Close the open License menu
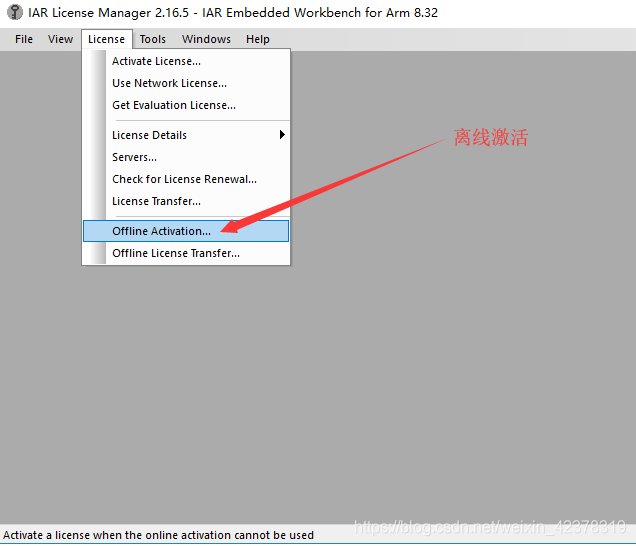The height and width of the screenshot is (546, 636). click(107, 39)
